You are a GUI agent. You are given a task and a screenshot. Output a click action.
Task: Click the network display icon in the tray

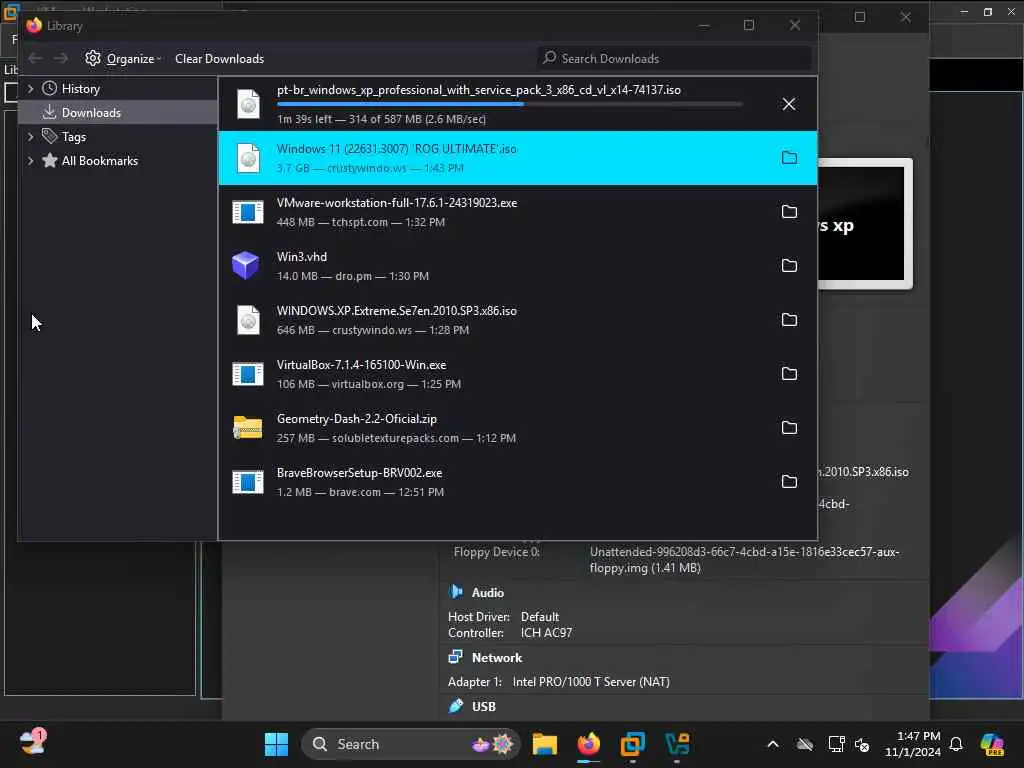click(x=836, y=744)
